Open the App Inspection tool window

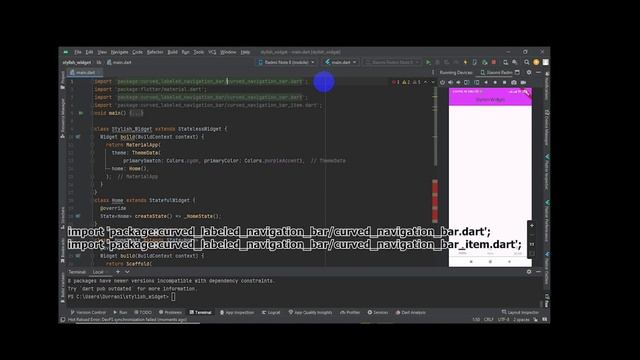237,312
